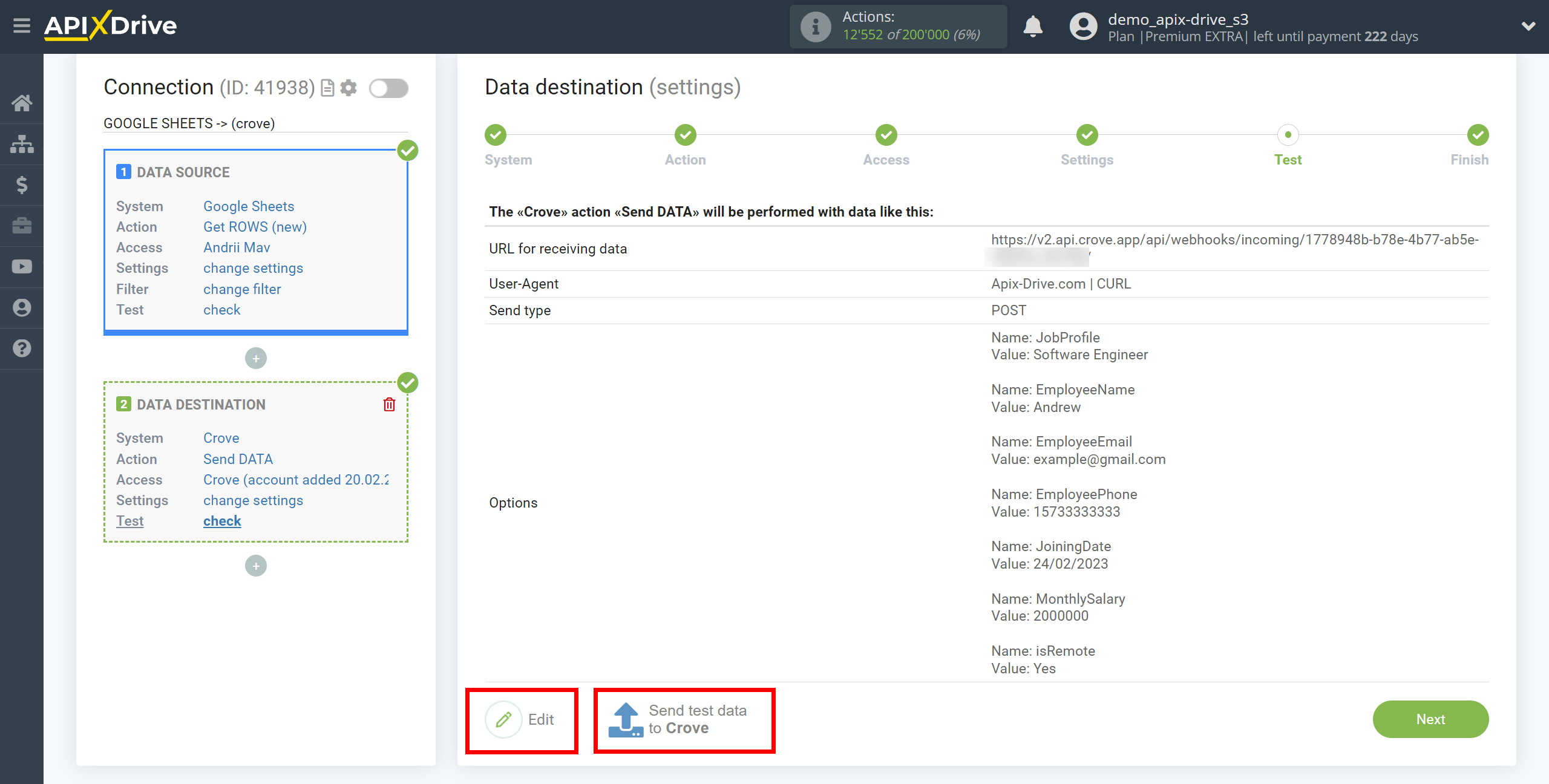
Task: Go to System step
Action: tap(496, 135)
